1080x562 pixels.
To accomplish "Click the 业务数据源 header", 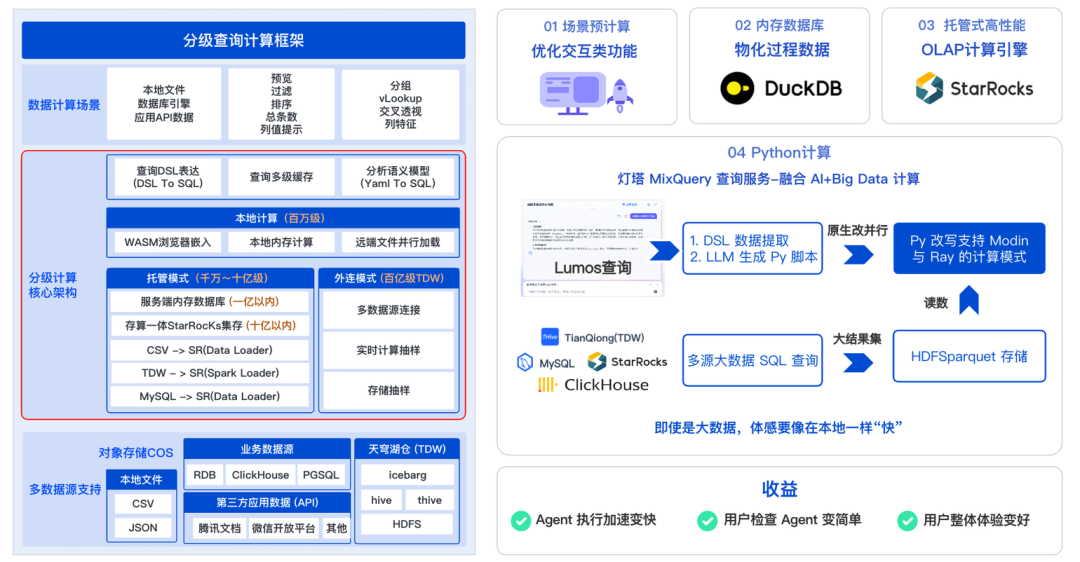I will pyautogui.click(x=267, y=449).
